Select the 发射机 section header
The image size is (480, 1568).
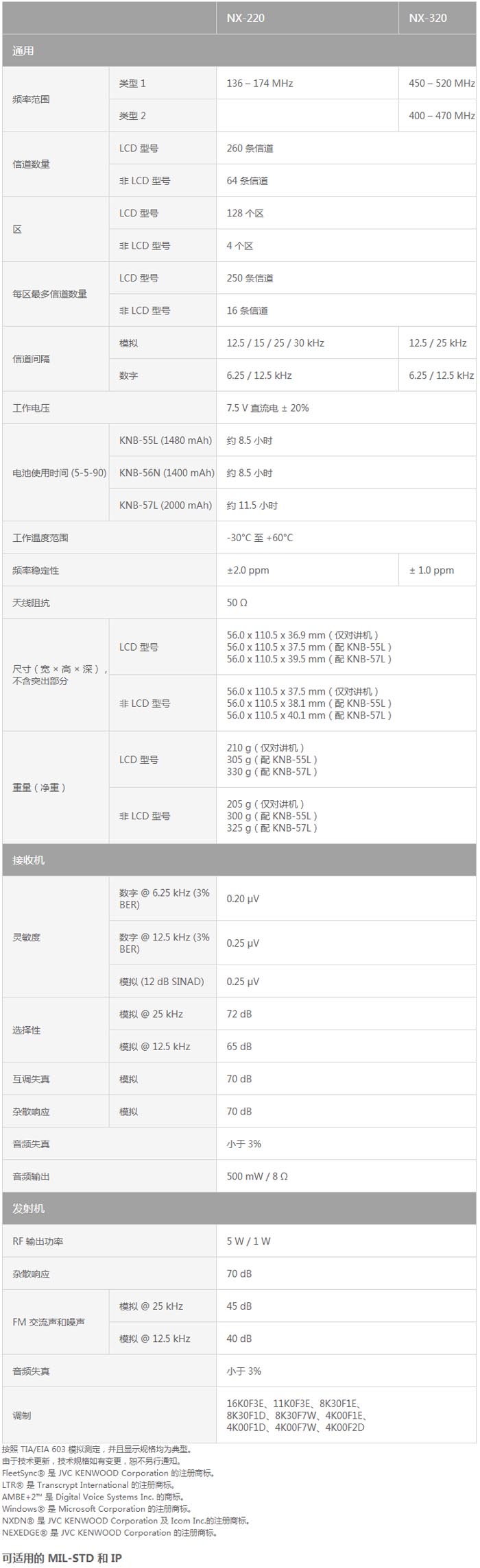pyautogui.click(x=29, y=1208)
